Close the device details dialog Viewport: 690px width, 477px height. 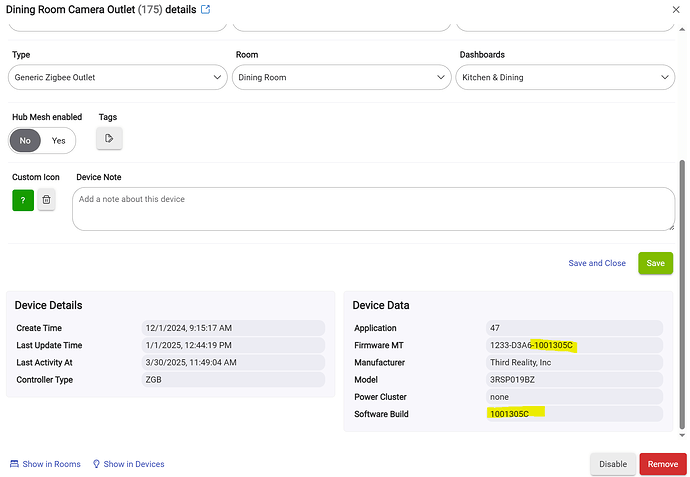(x=676, y=9)
